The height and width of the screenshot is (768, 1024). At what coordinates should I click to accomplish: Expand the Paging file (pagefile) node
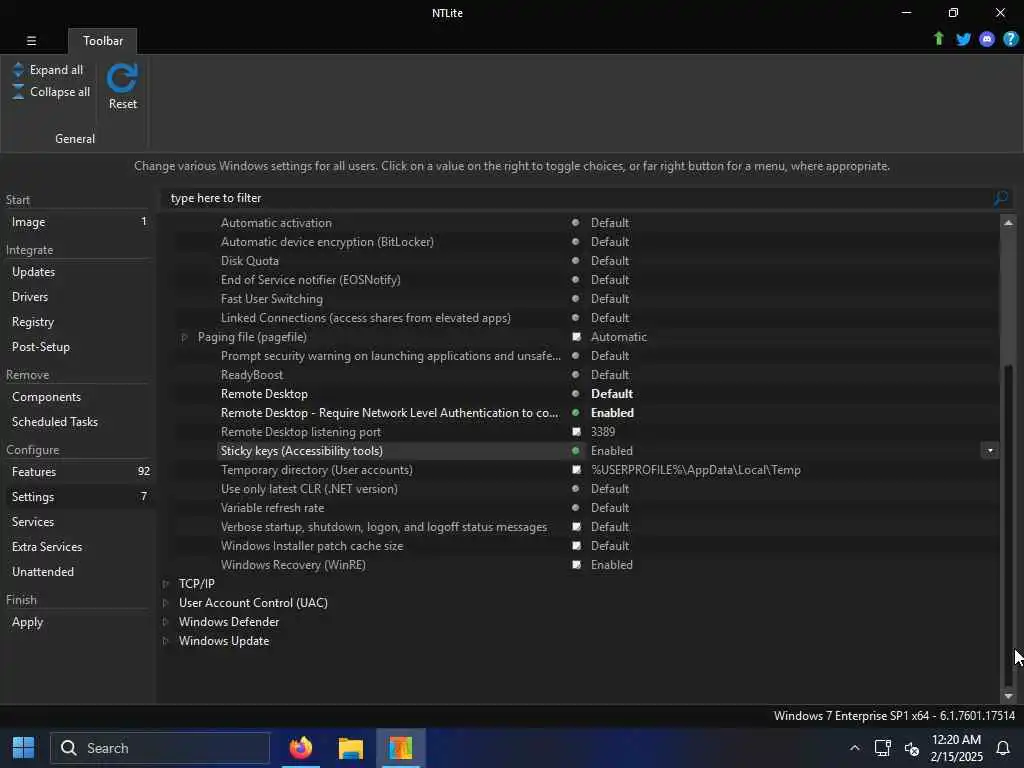coord(184,337)
